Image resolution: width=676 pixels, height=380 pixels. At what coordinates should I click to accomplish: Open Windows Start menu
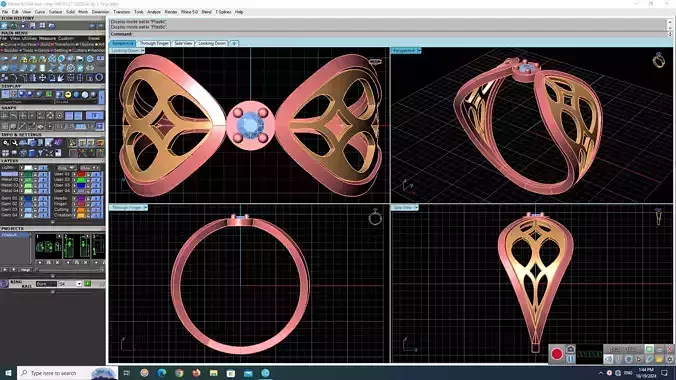coord(8,373)
